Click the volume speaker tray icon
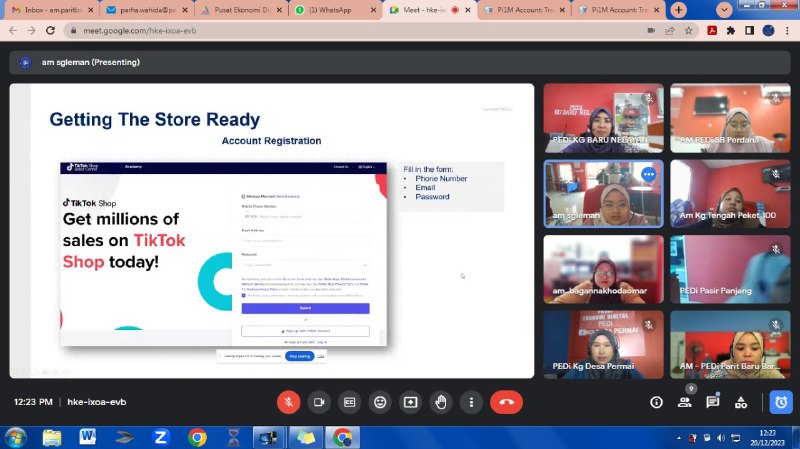800x449 pixels. click(x=720, y=438)
